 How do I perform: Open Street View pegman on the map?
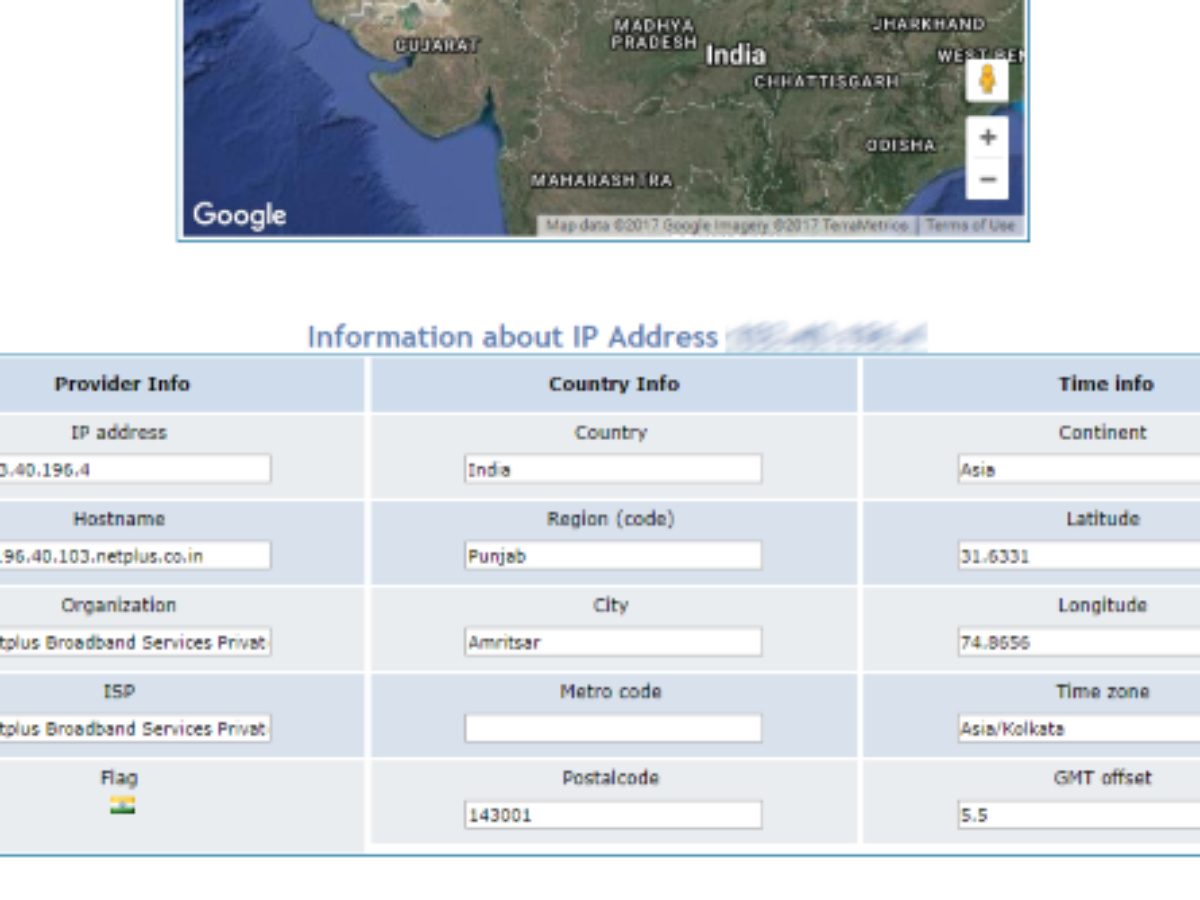click(x=987, y=80)
